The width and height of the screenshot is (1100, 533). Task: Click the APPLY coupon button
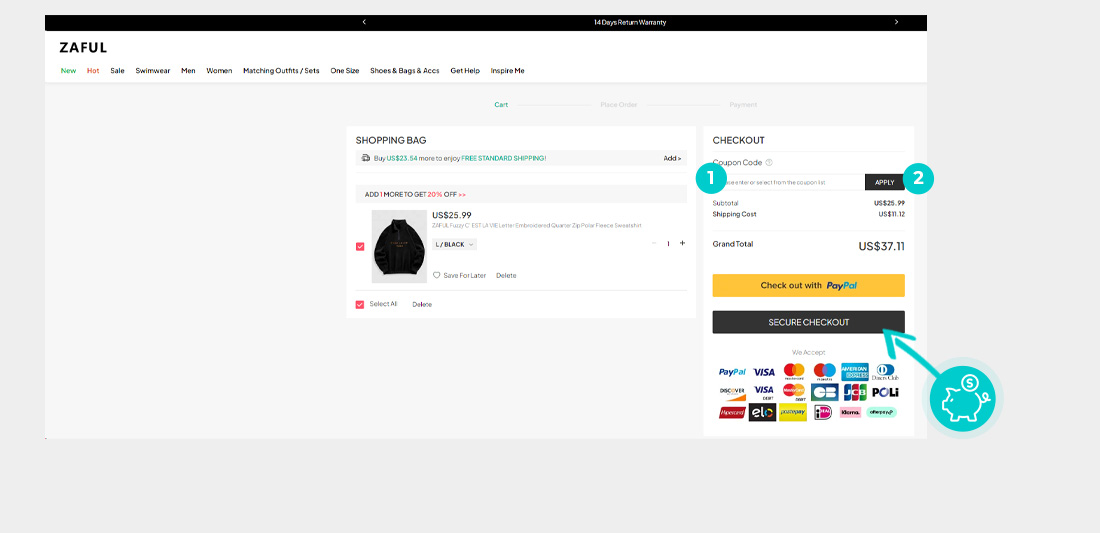885,182
